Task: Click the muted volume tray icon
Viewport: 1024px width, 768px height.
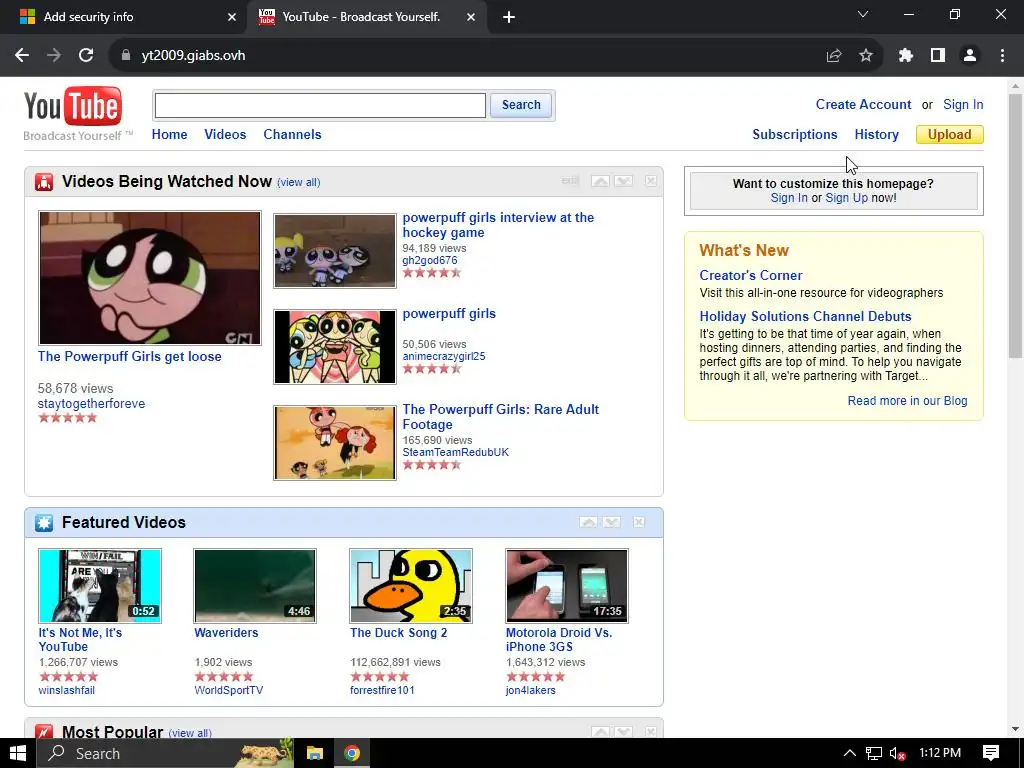Action: [898, 754]
